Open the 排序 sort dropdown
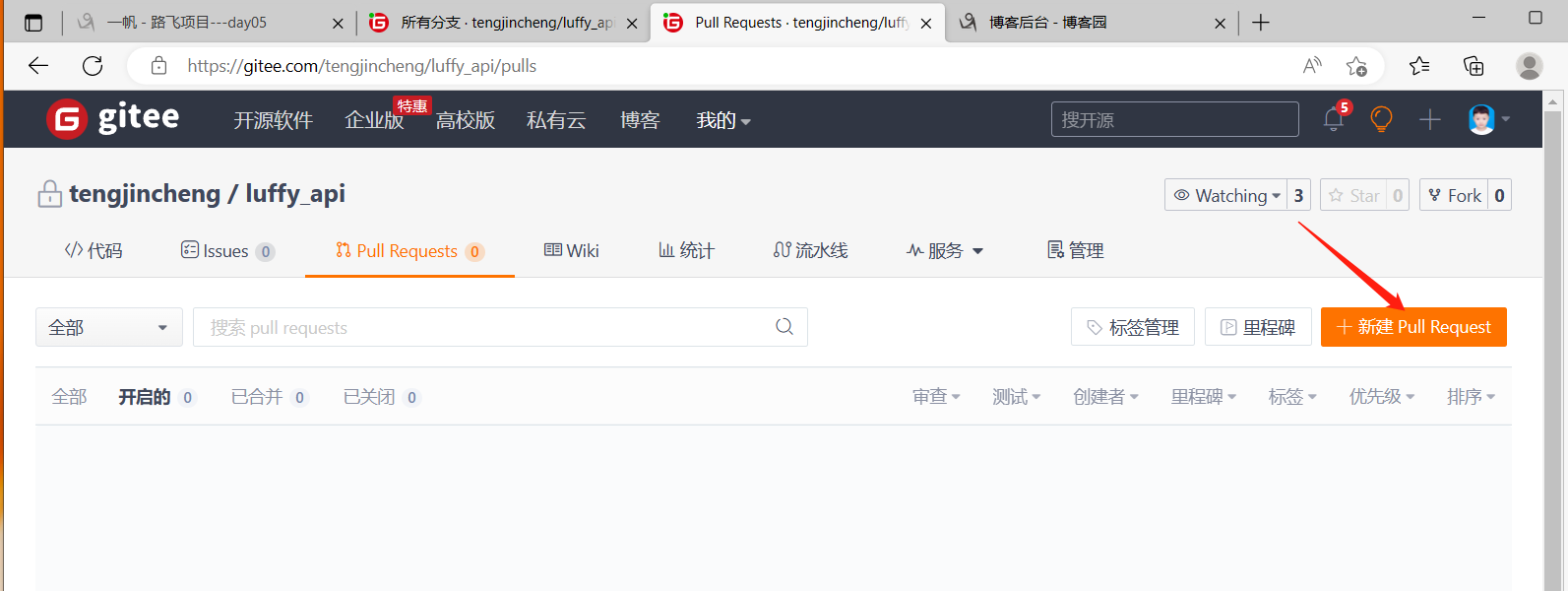The height and width of the screenshot is (591, 1568). tap(1471, 397)
